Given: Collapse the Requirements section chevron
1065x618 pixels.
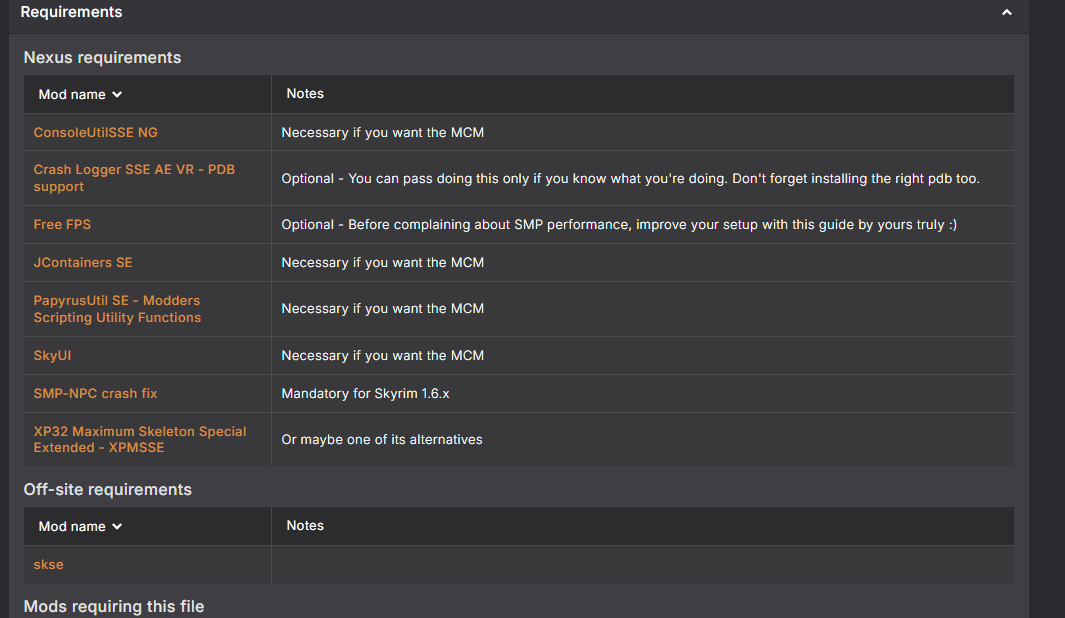Looking at the screenshot, I should 1007,12.
